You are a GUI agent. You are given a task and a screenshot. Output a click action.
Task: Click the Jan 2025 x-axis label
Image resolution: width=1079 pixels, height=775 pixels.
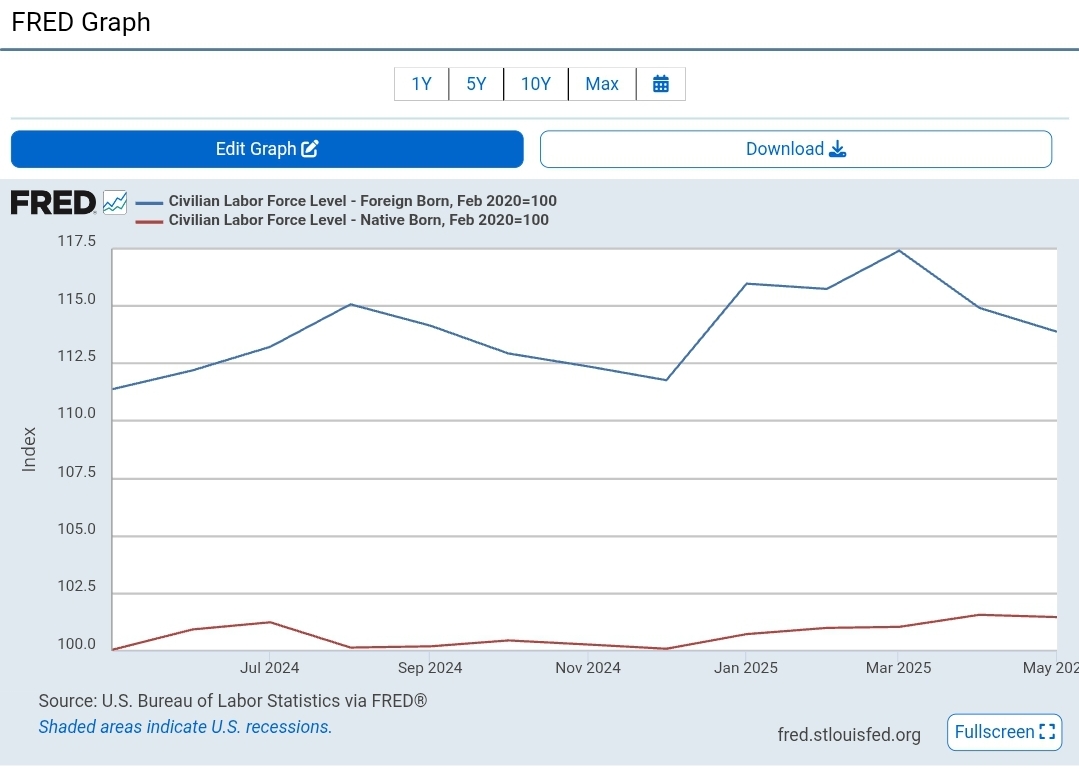(746, 668)
